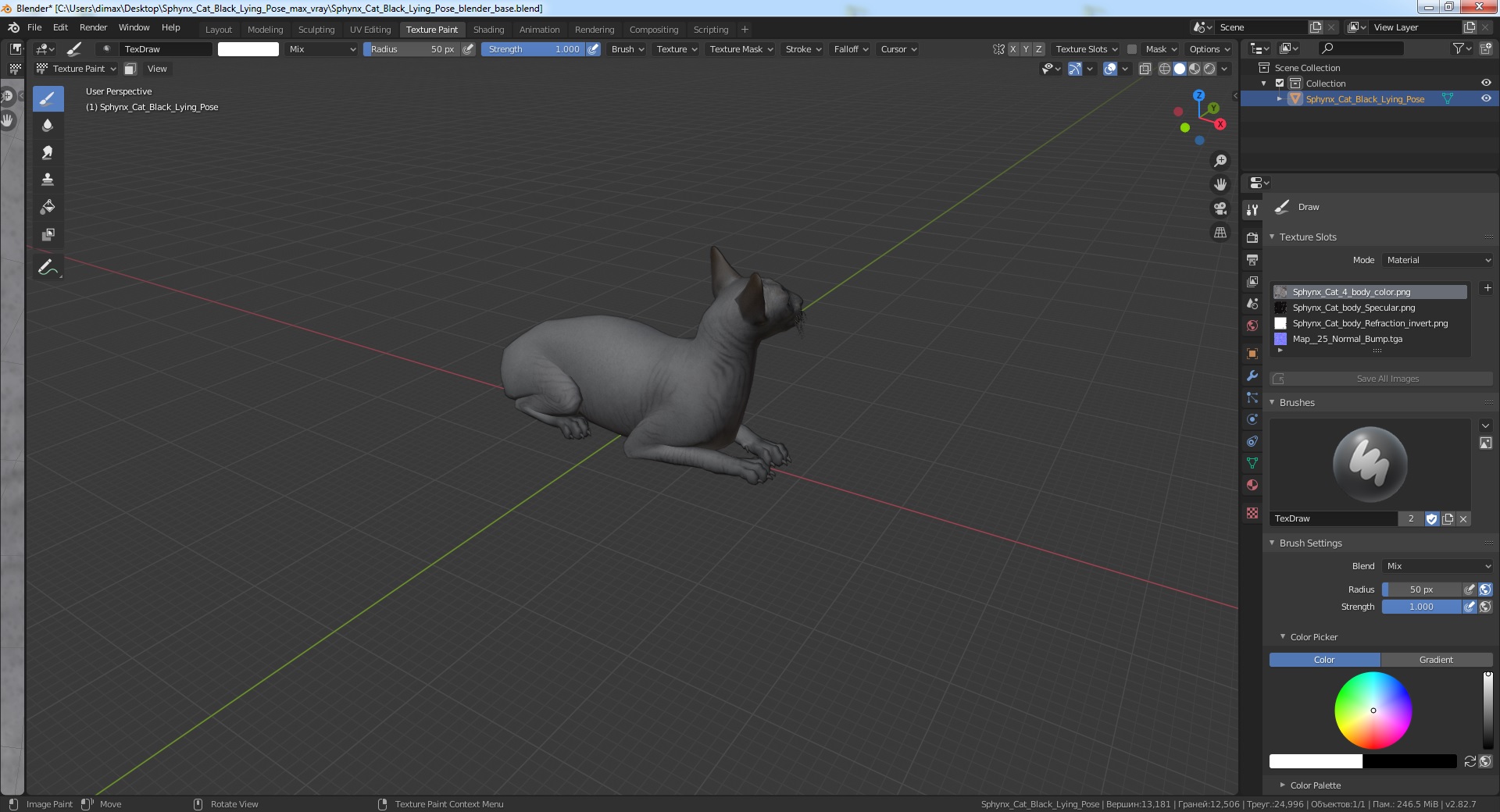Click Save All Images button
Viewport: 1500px width, 812px height.
[x=1381, y=379]
